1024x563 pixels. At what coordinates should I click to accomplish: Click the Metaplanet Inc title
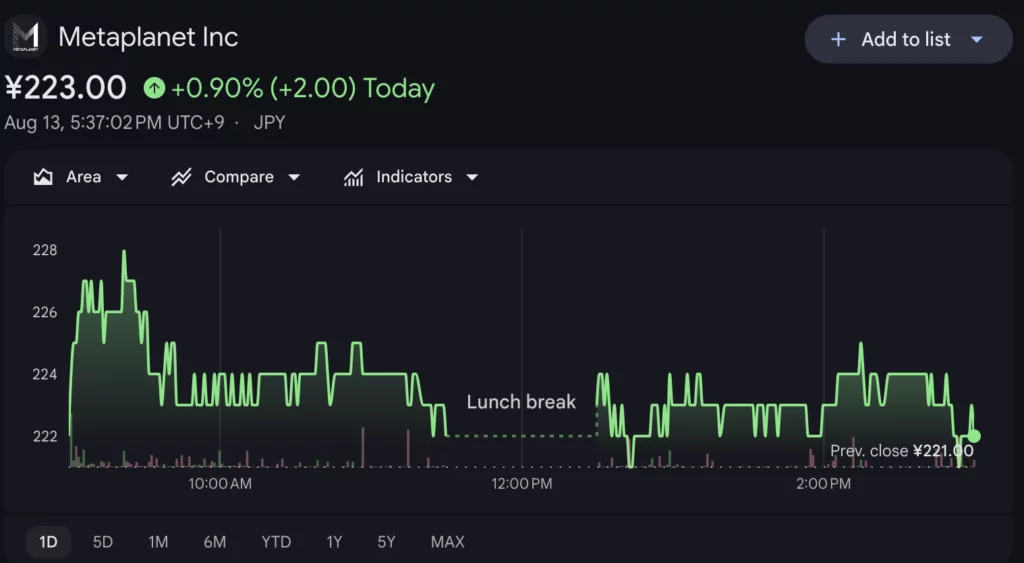coord(148,37)
